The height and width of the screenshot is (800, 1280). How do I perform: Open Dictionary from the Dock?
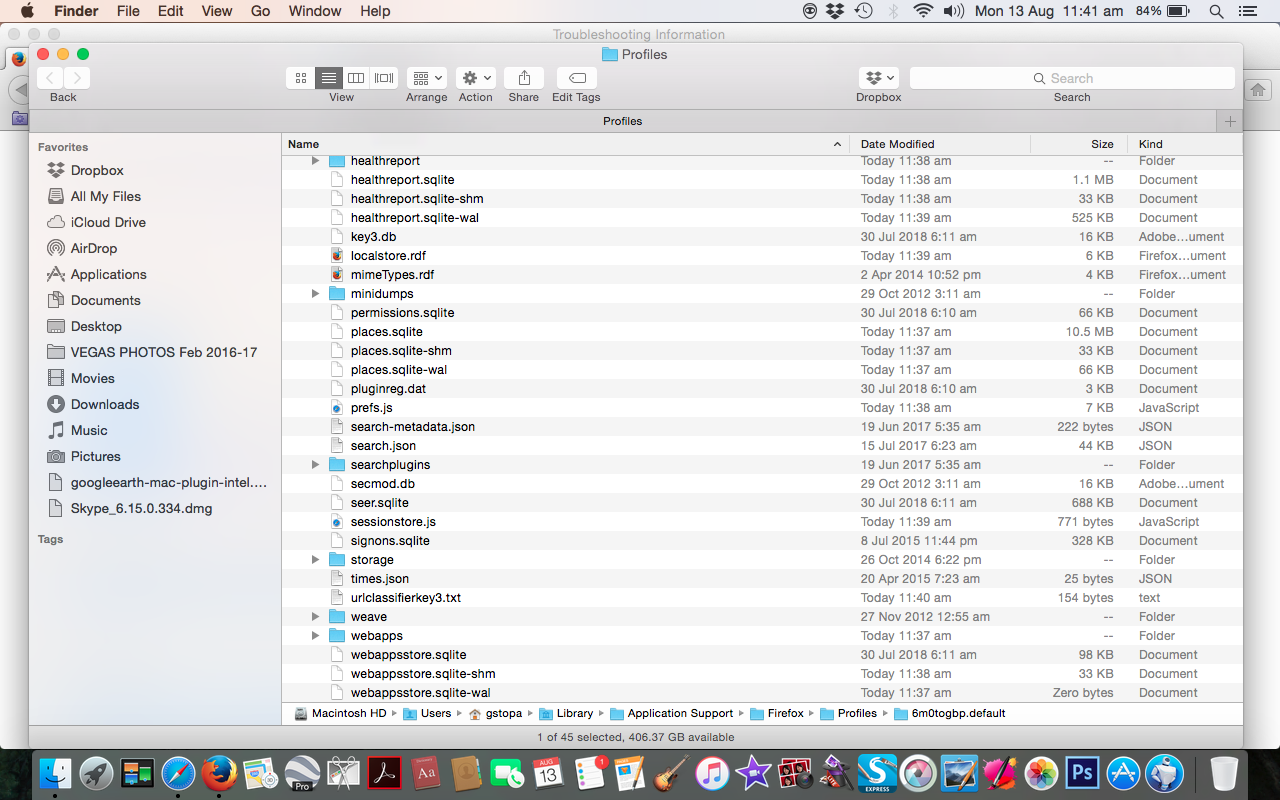[425, 773]
